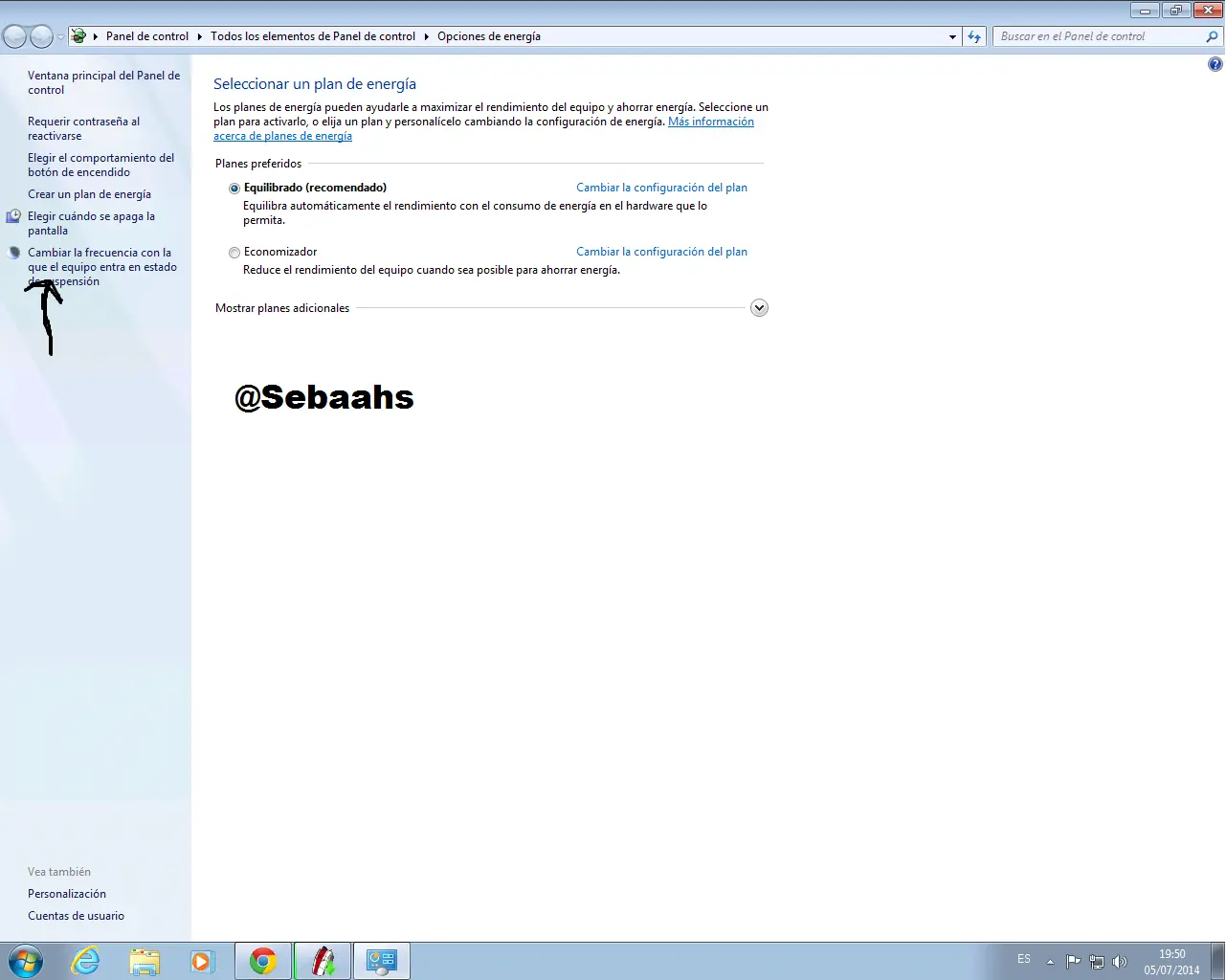Open the Windows Start button

pos(25,961)
